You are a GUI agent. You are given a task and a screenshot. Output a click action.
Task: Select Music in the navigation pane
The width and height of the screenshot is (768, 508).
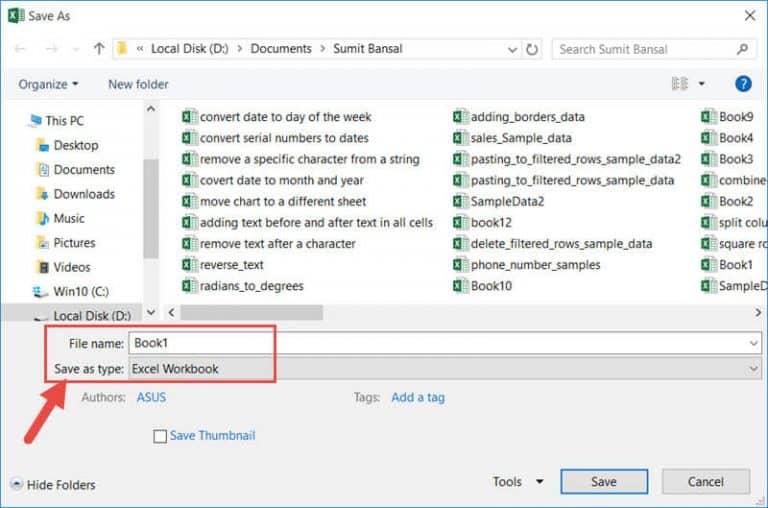[x=61, y=218]
